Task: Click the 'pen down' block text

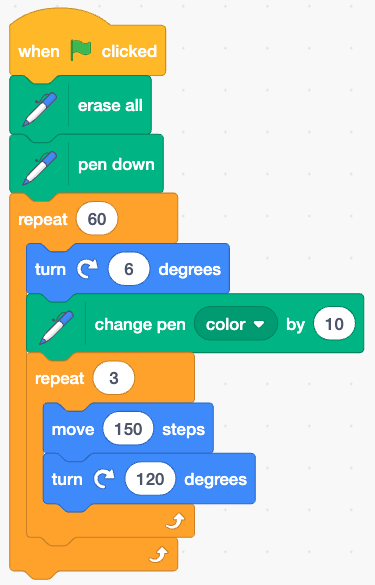Action: (116, 165)
